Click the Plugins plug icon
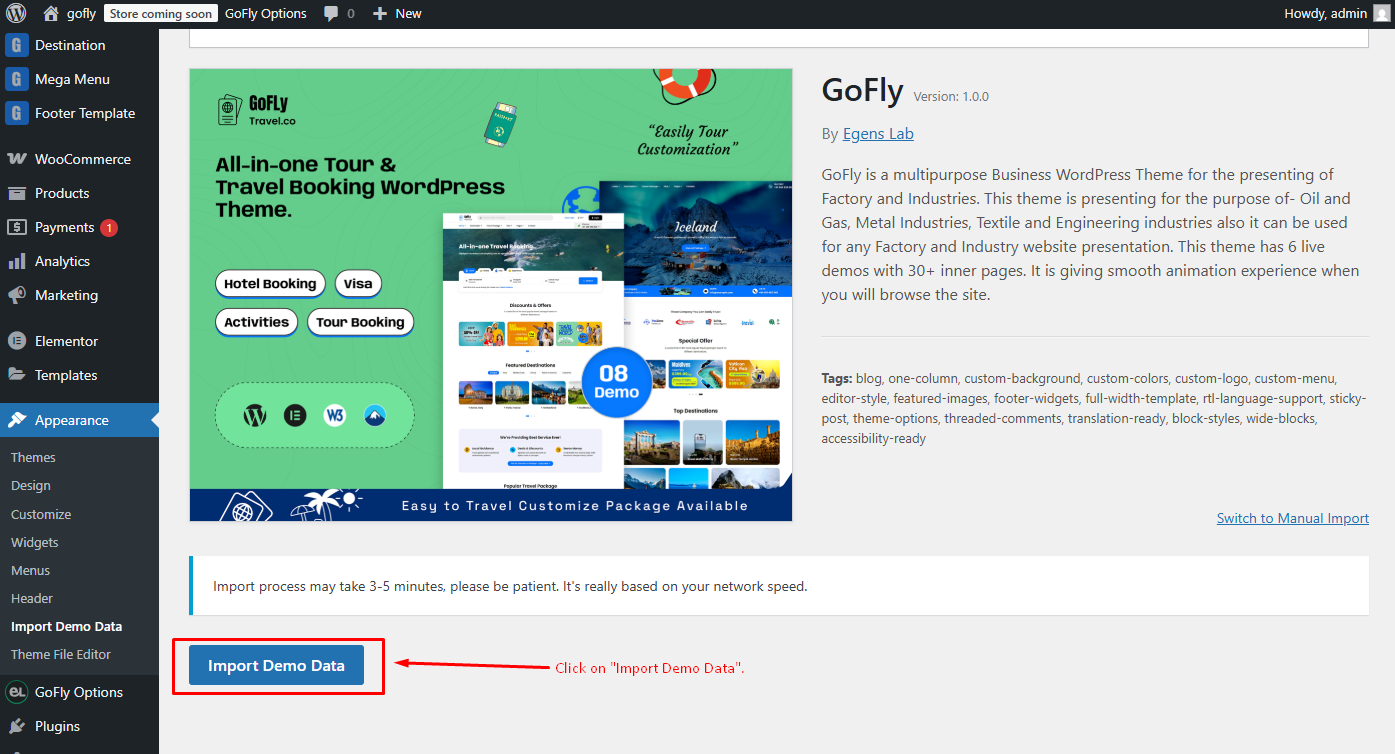The image size is (1395, 754). tap(17, 726)
